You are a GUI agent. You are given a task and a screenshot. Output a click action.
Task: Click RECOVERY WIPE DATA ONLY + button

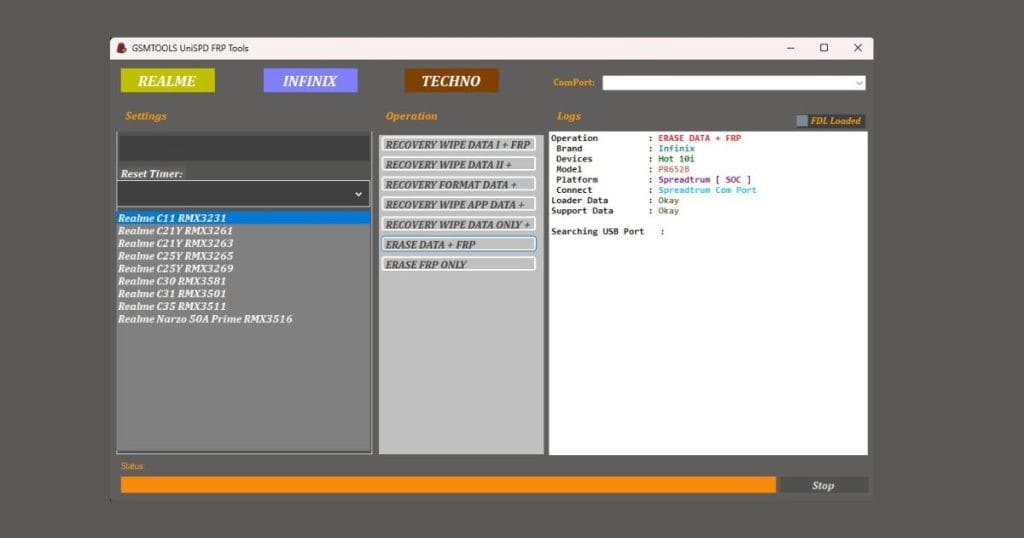pos(458,225)
